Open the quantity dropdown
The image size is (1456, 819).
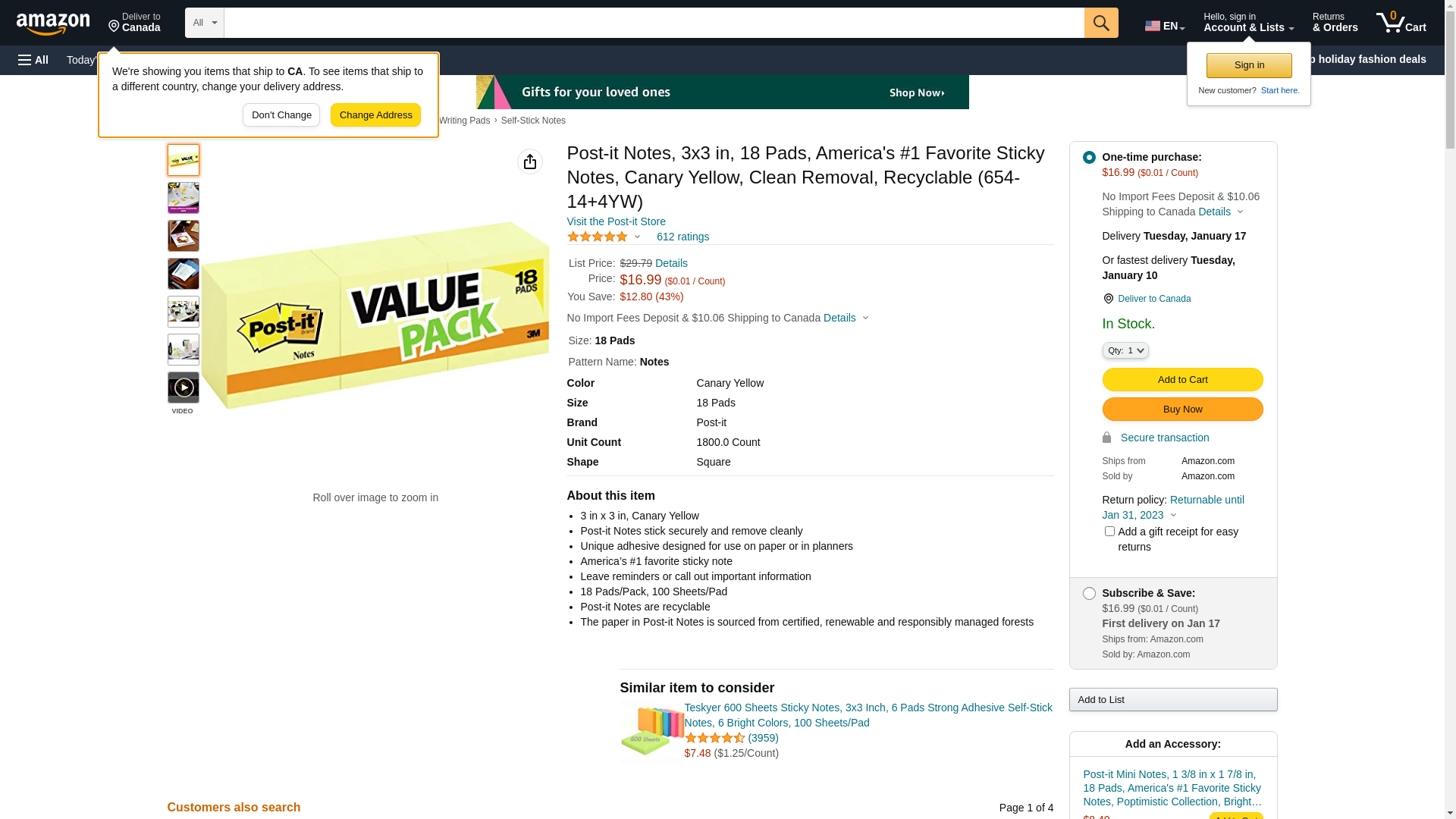[x=1125, y=350]
